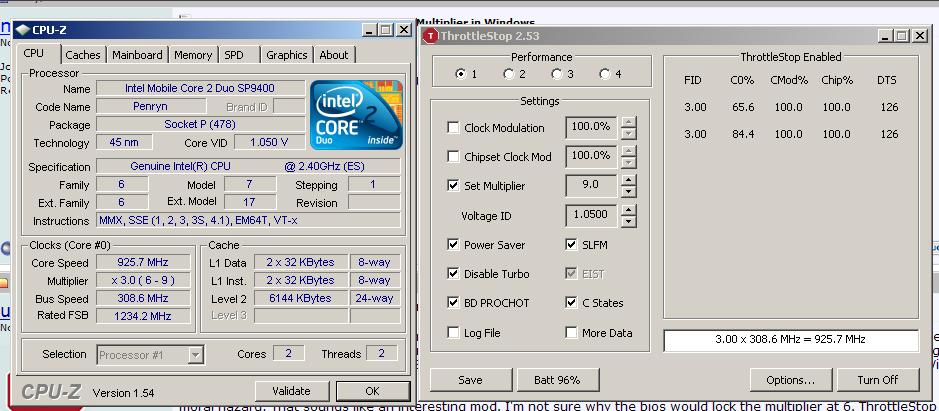This screenshot has height=411, width=939.
Task: Click the Chipset Clock Mod 100.0% field
Action: point(592,156)
